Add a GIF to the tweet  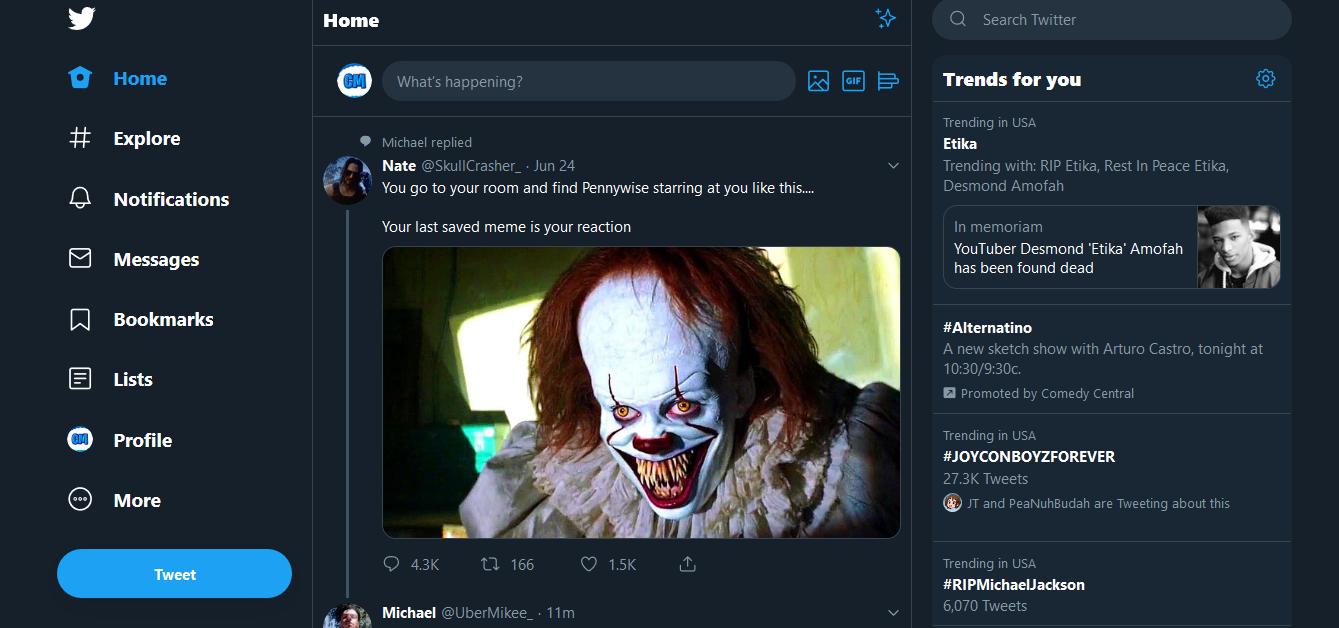click(853, 81)
